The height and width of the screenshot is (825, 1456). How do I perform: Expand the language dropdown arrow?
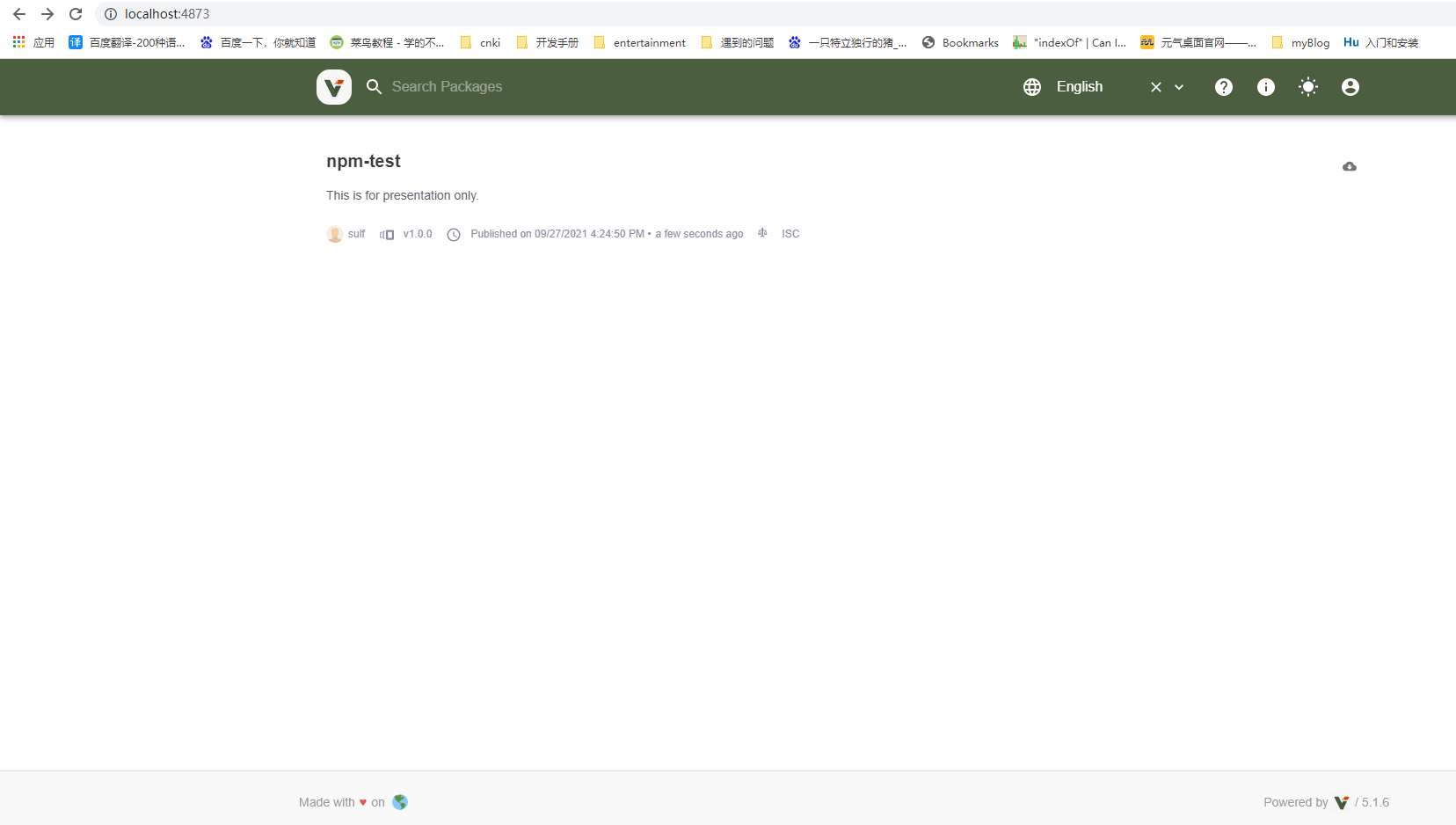coord(1179,87)
